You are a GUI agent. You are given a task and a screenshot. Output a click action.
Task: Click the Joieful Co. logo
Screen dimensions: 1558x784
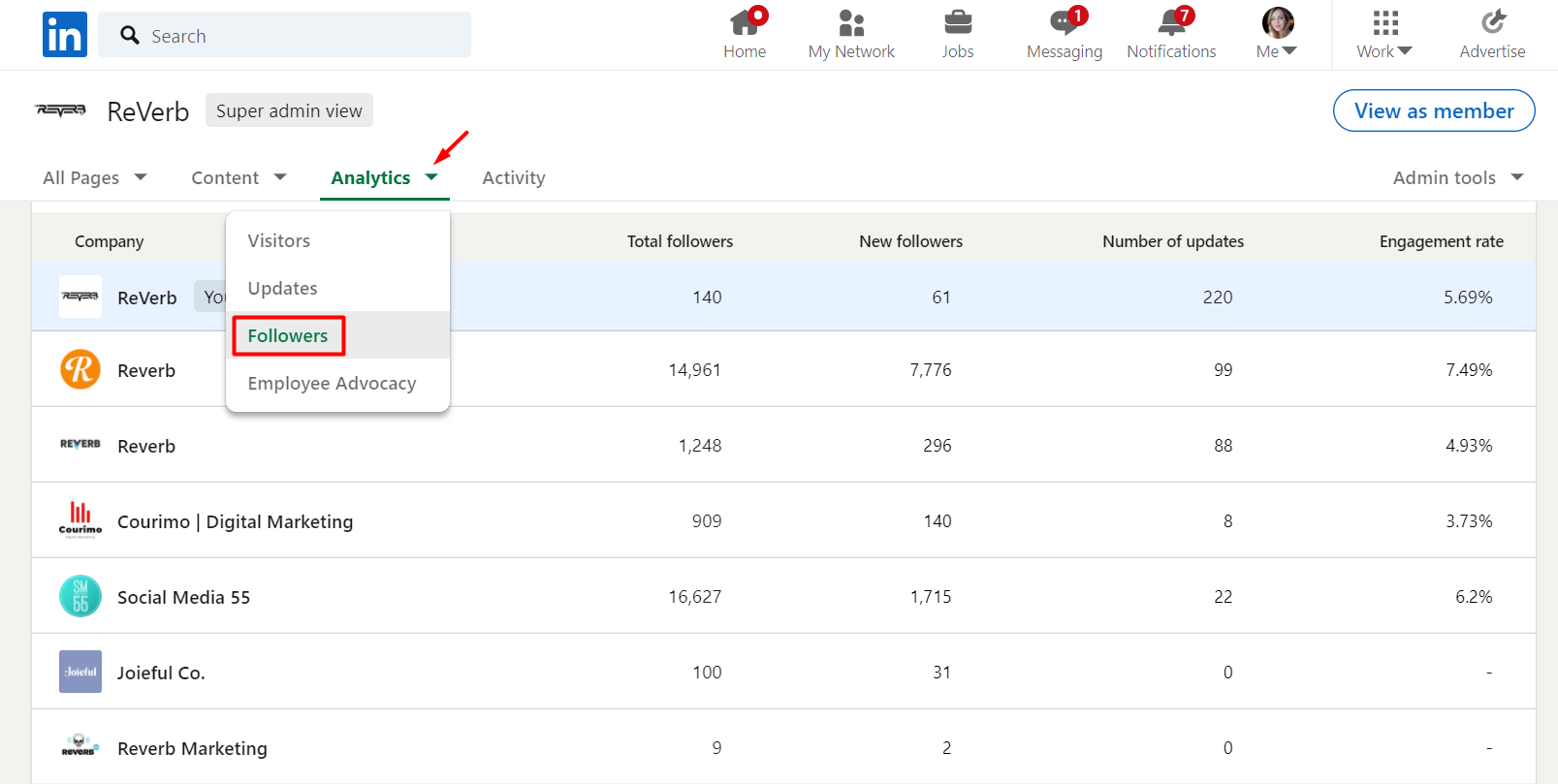pos(80,672)
